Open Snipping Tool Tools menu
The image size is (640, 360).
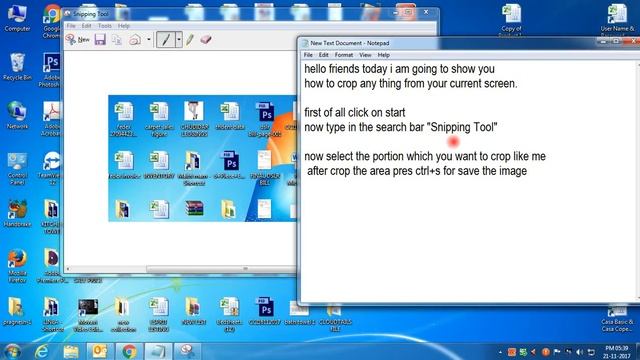coord(104,26)
